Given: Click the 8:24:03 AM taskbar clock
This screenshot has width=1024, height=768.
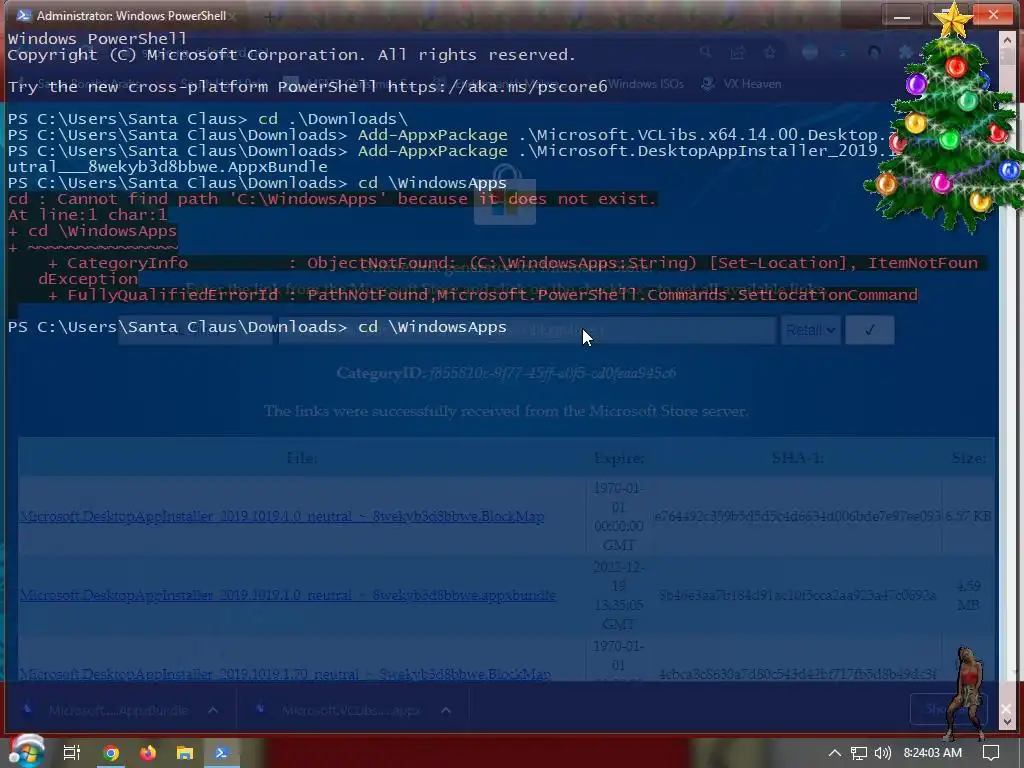Looking at the screenshot, I should click(933, 753).
